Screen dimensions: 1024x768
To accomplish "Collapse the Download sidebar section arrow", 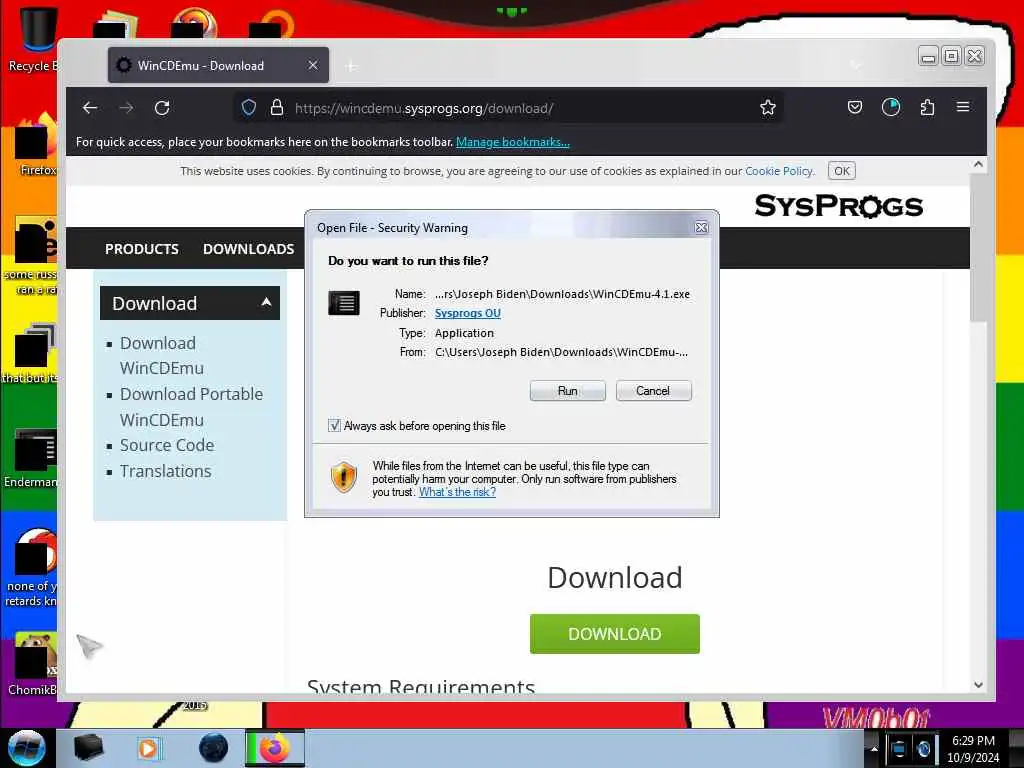I will [x=266, y=302].
